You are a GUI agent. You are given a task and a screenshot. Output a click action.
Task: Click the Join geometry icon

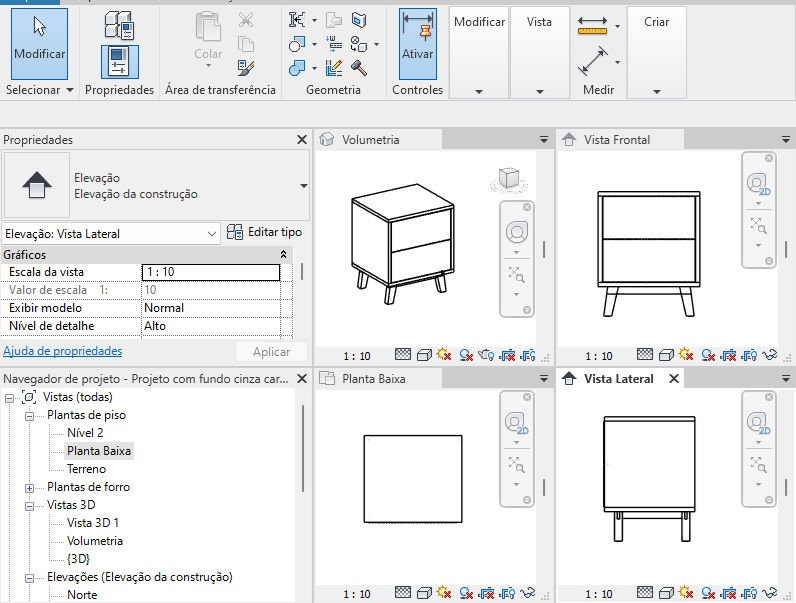point(297,68)
